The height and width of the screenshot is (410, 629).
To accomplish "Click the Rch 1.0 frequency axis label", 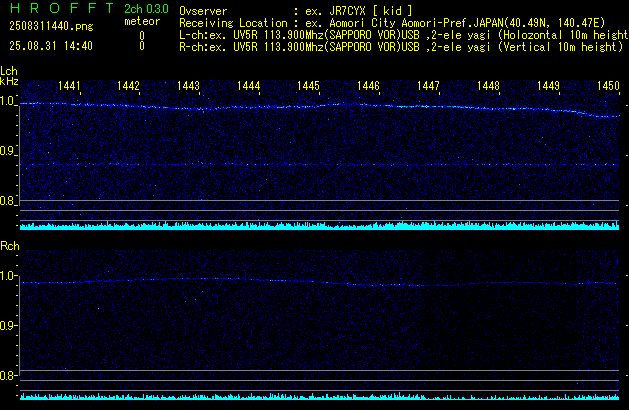I will (7, 276).
